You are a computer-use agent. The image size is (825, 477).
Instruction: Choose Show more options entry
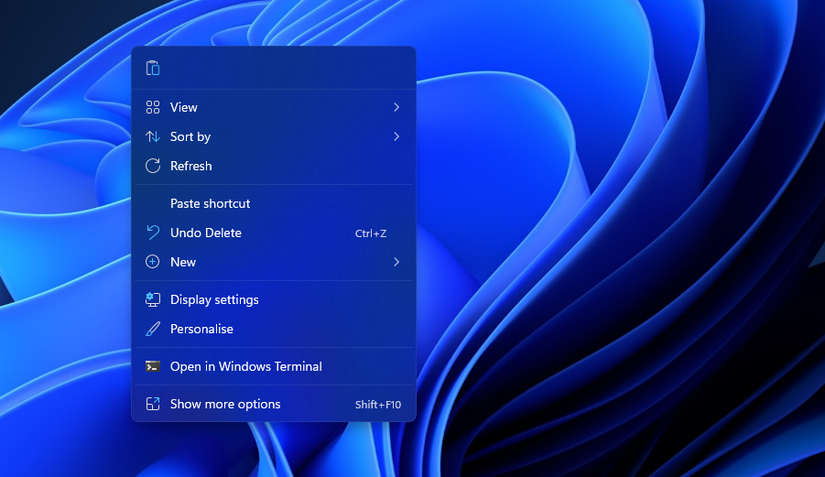[274, 404]
